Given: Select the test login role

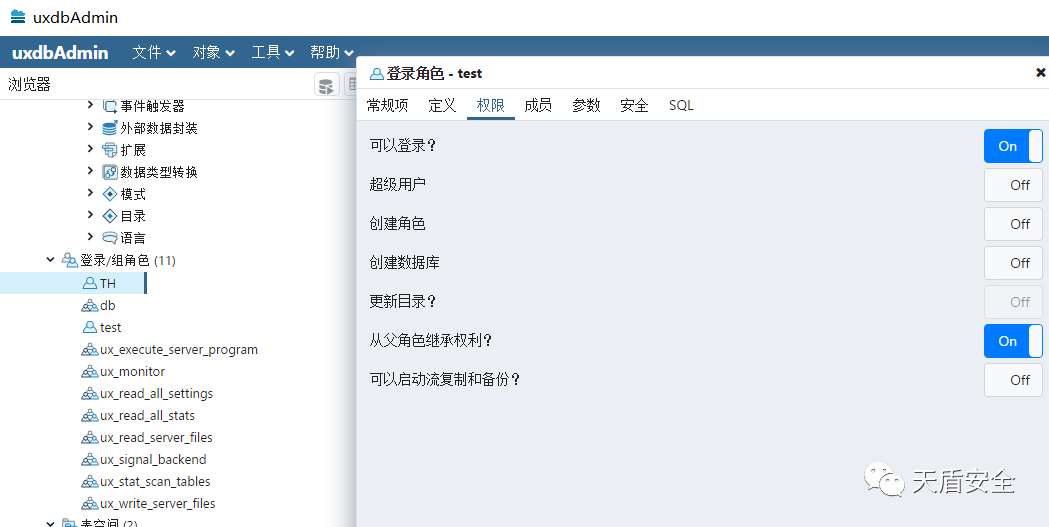Looking at the screenshot, I should click(x=110, y=327).
